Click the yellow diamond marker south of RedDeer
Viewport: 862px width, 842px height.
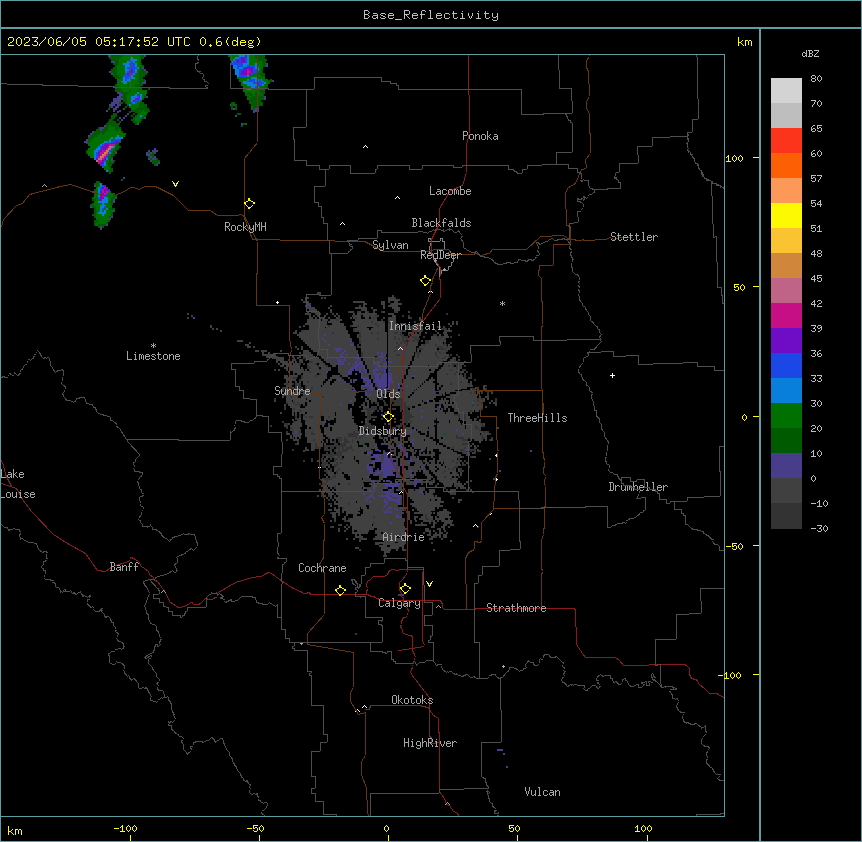(x=425, y=281)
